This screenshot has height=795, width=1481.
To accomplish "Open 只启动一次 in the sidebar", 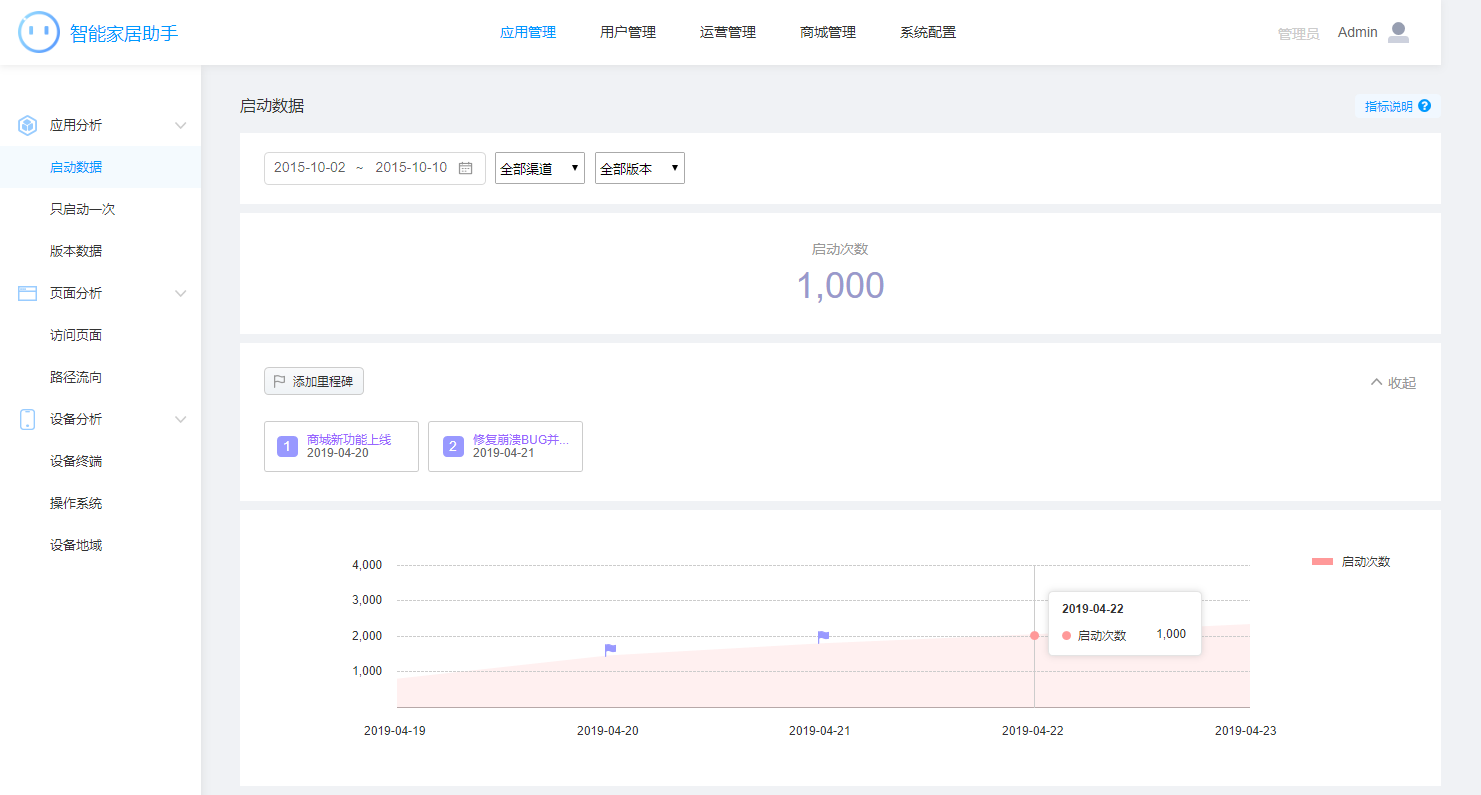I will (83, 209).
